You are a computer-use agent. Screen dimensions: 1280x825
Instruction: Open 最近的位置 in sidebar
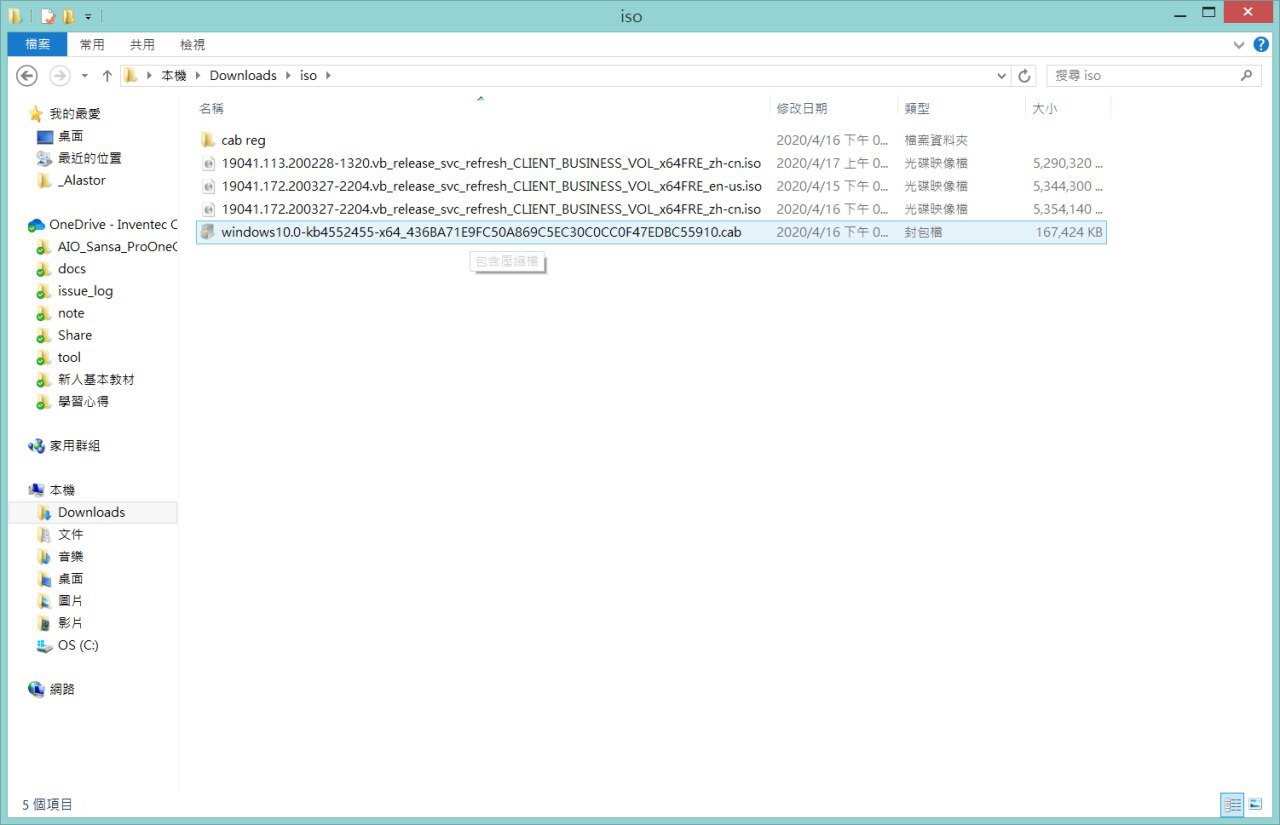[x=89, y=158]
